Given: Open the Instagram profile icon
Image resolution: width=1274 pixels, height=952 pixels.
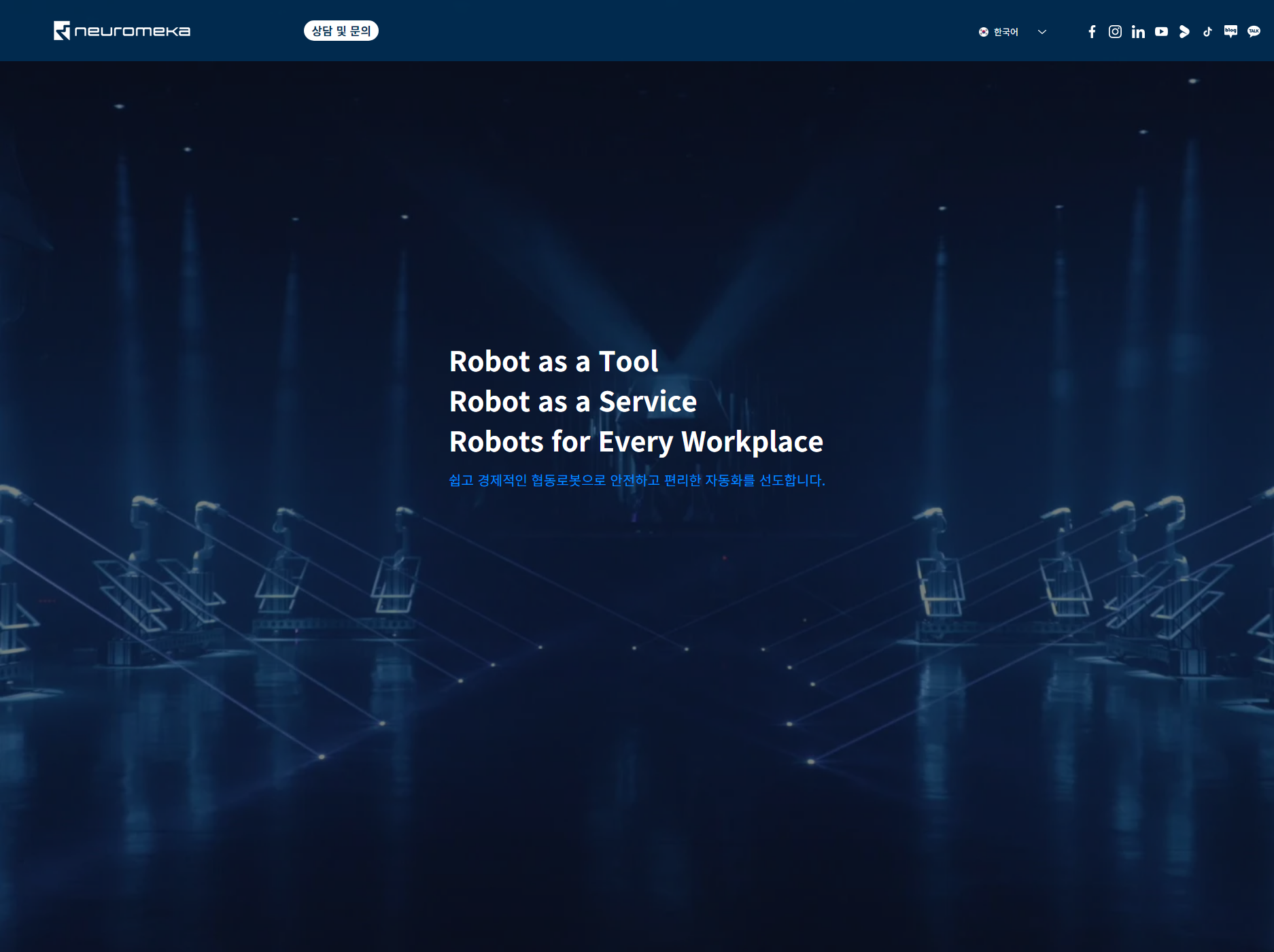Looking at the screenshot, I should tap(1115, 31).
